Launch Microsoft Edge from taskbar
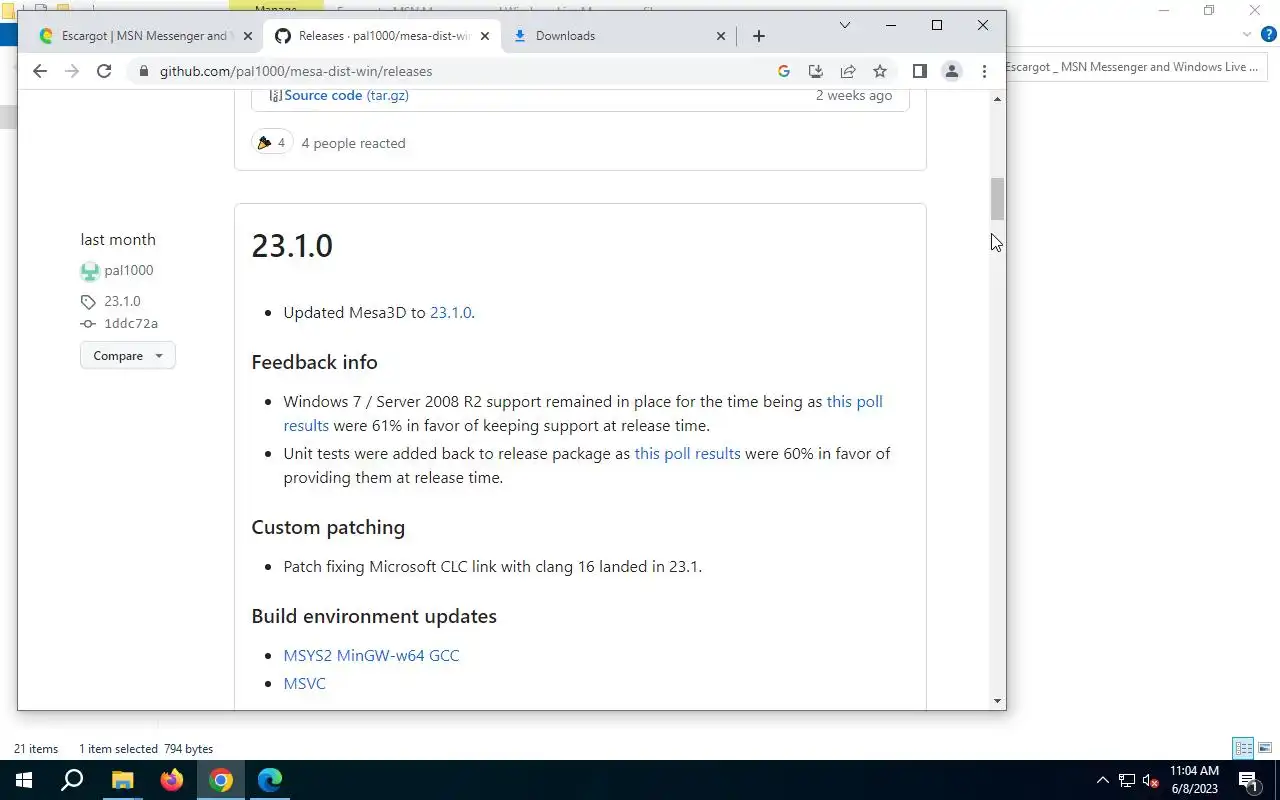Screen dimensions: 1280x800 coord(270,780)
